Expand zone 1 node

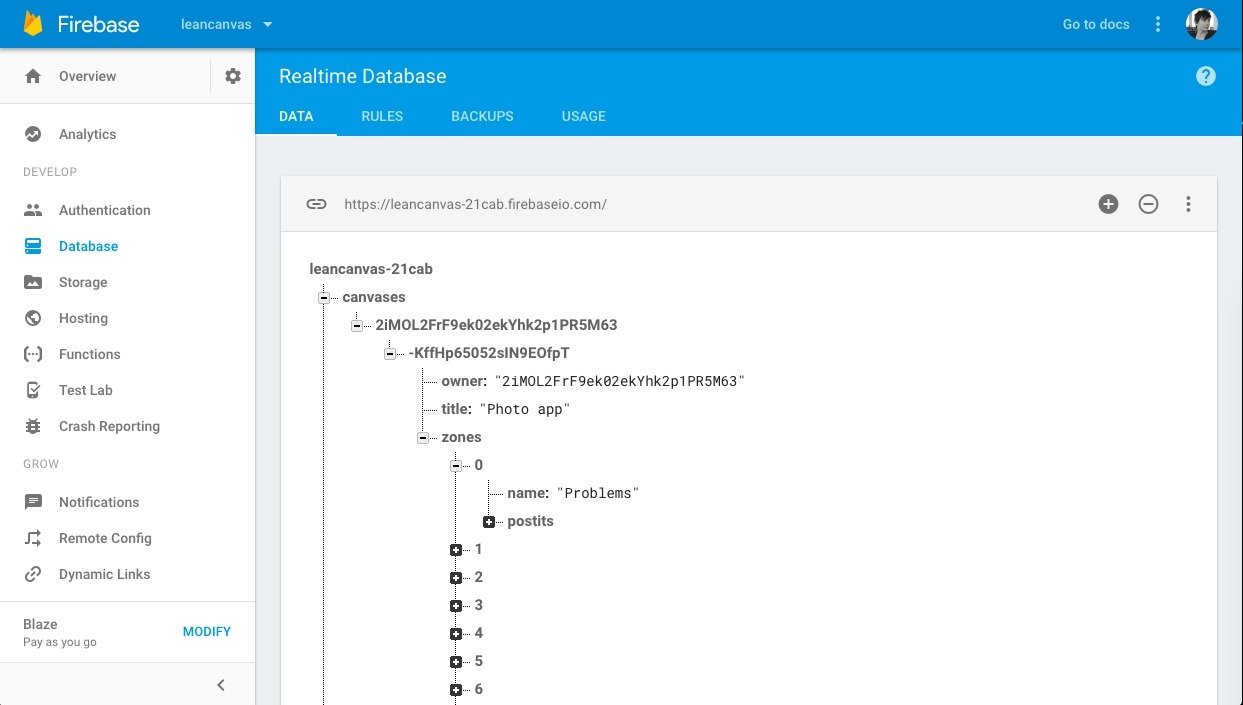(455, 550)
